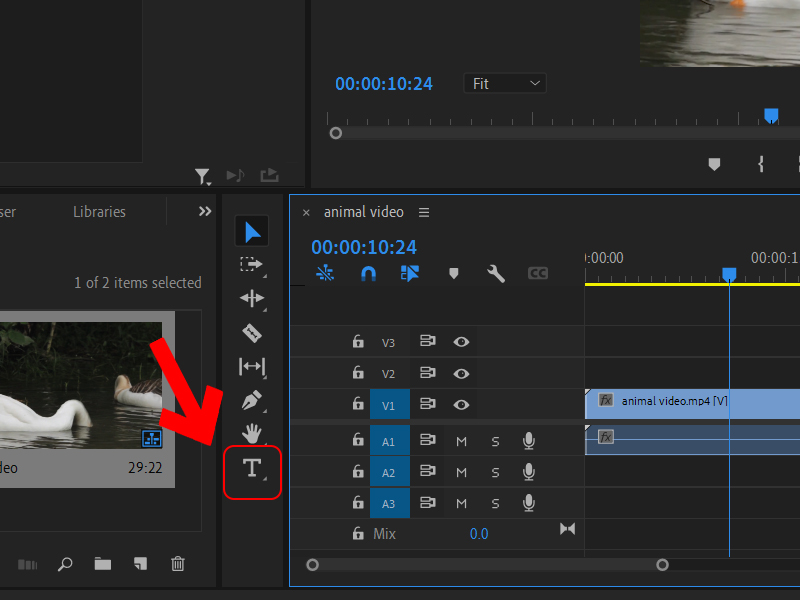The height and width of the screenshot is (600, 800).
Task: Enable voice-over record on A3
Action: 528,503
